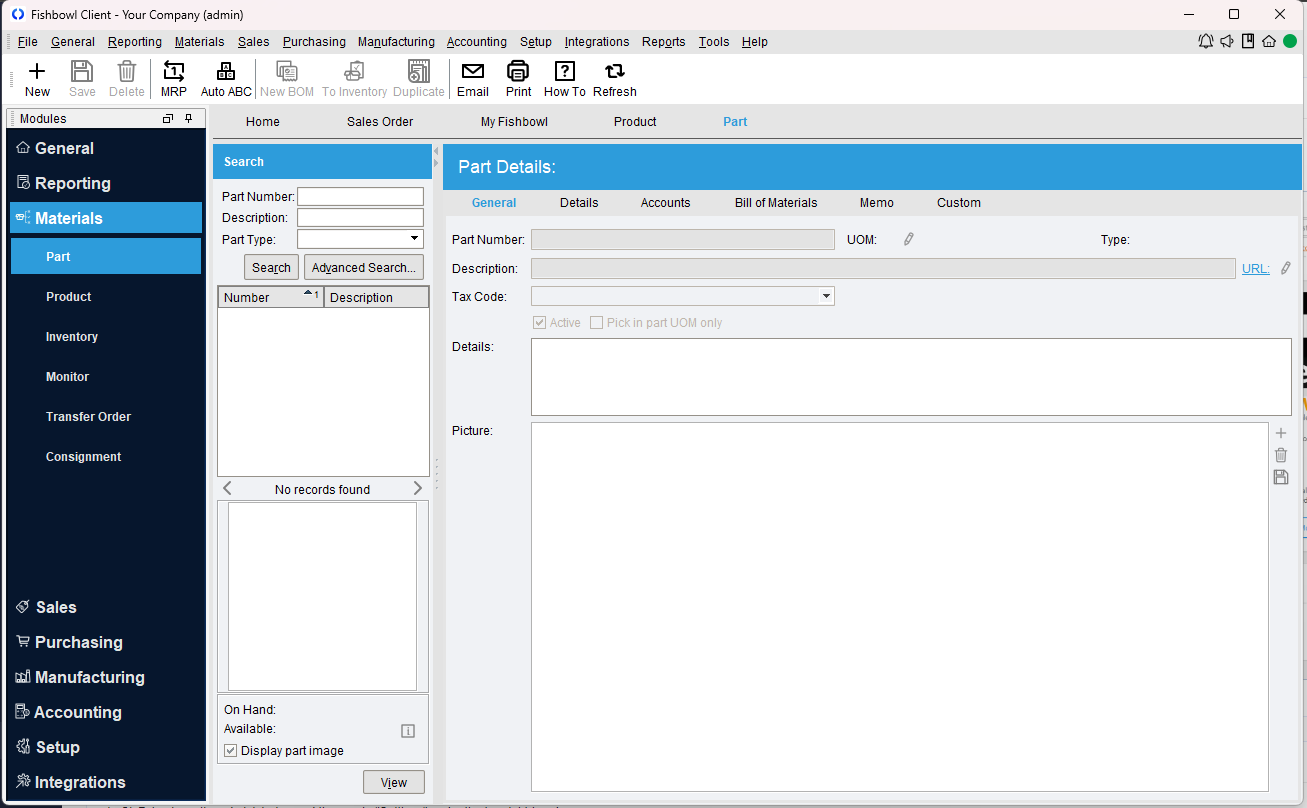Open the Auto ABC tool
This screenshot has width=1307, height=808.
[226, 79]
